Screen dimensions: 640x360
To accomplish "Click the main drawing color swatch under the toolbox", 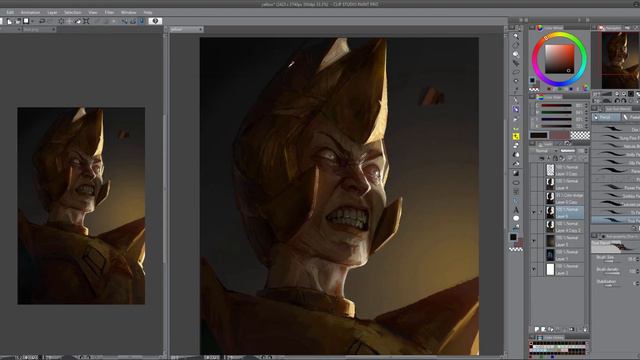I will point(513,237).
